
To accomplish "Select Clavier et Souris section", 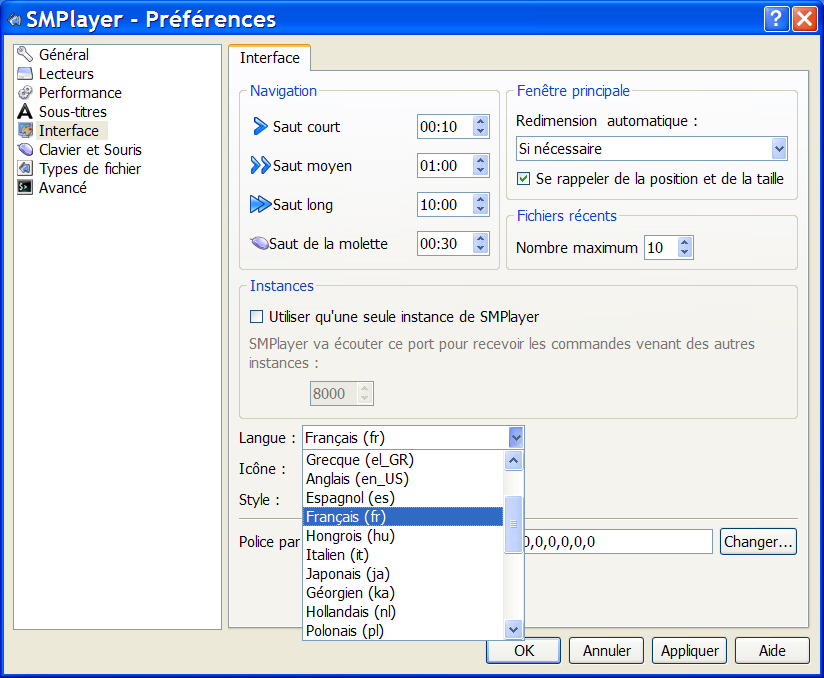I will [90, 149].
